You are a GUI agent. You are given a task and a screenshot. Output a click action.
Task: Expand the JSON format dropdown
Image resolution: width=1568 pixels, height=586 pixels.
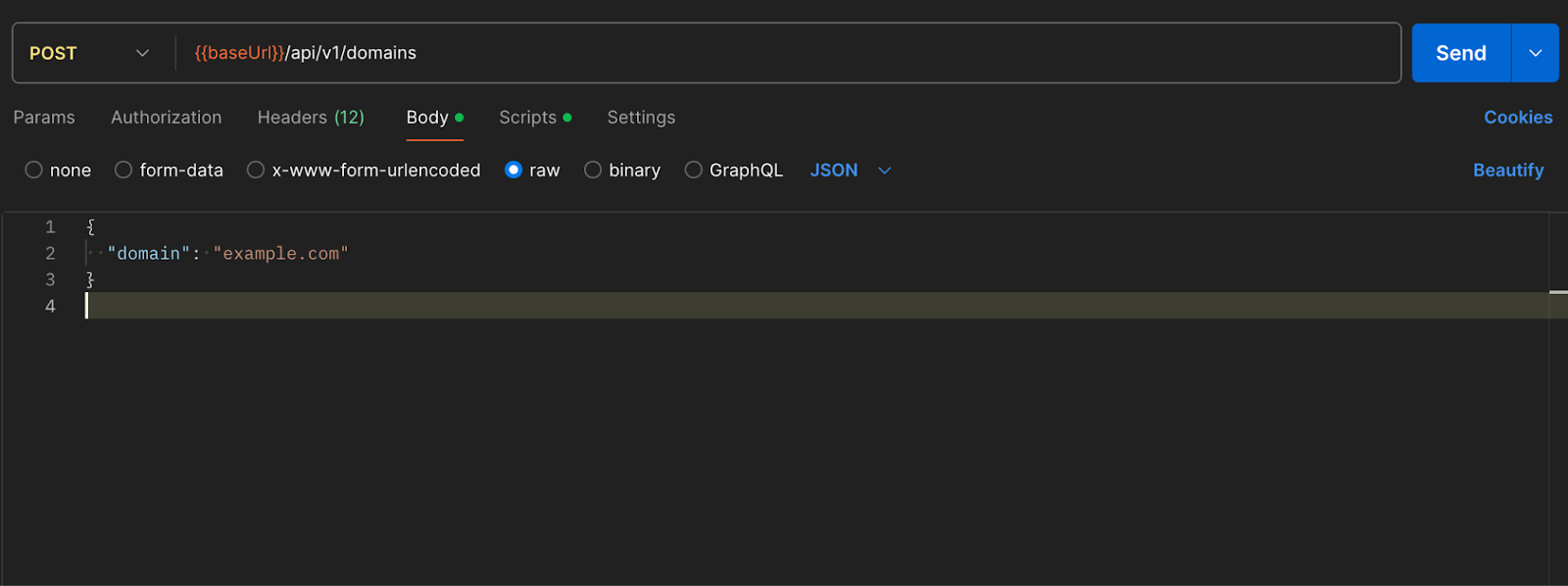884,171
